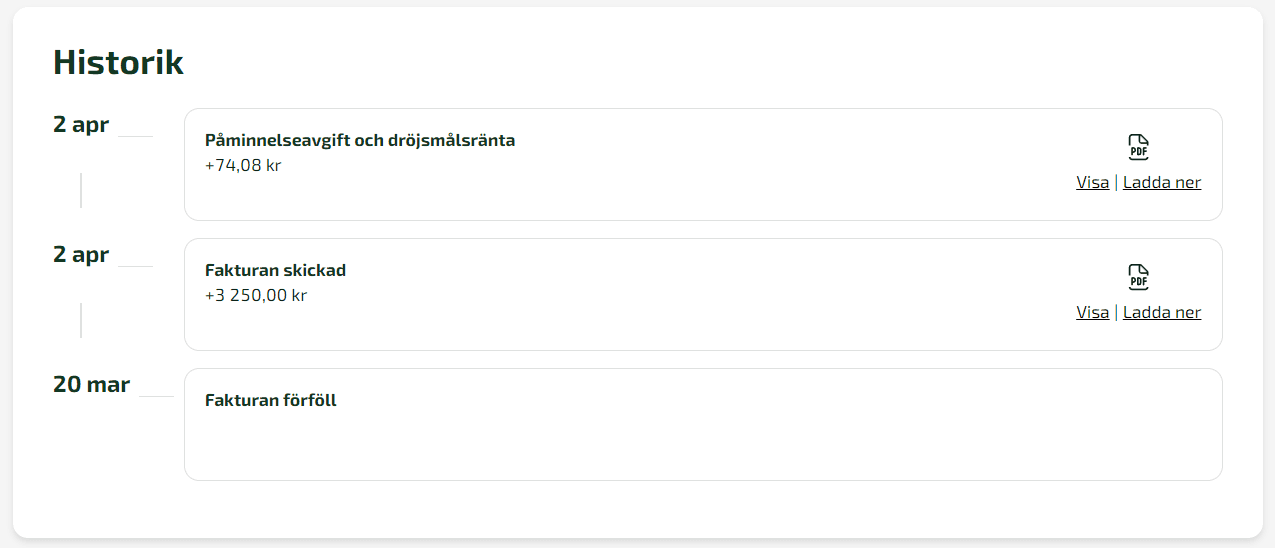Click the Fakturan skickad title
The image size is (1275, 548).
pyautogui.click(x=275, y=270)
